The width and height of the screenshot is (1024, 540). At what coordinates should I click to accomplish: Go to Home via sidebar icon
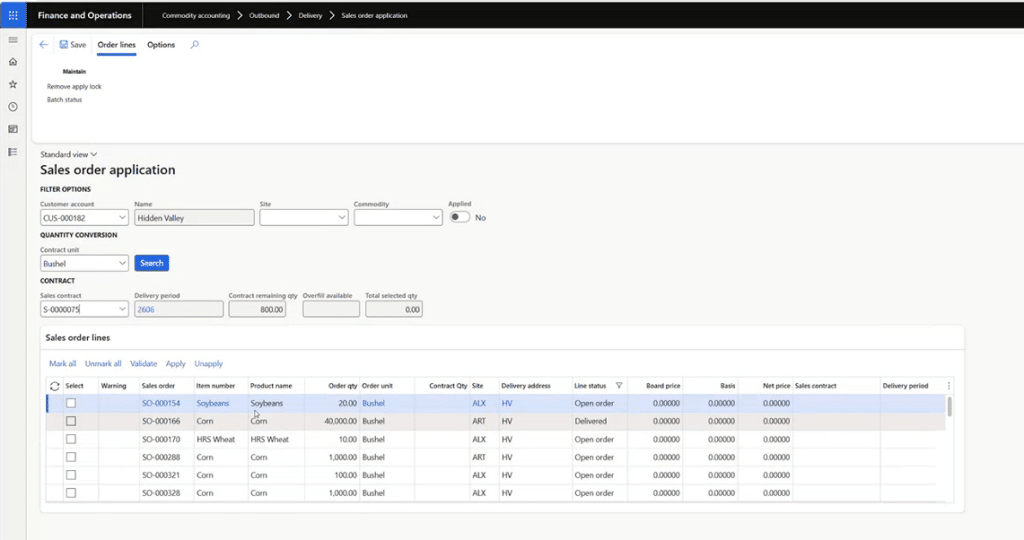[x=13, y=62]
